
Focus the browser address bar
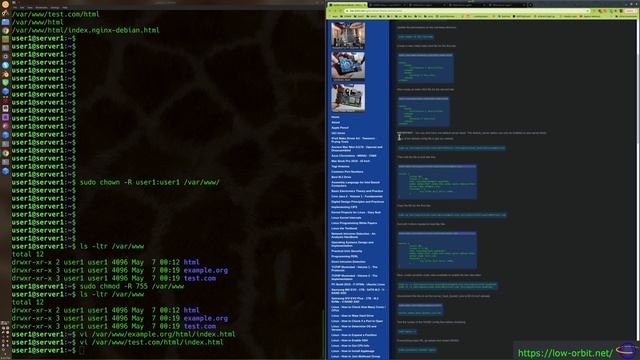coord(467,11)
